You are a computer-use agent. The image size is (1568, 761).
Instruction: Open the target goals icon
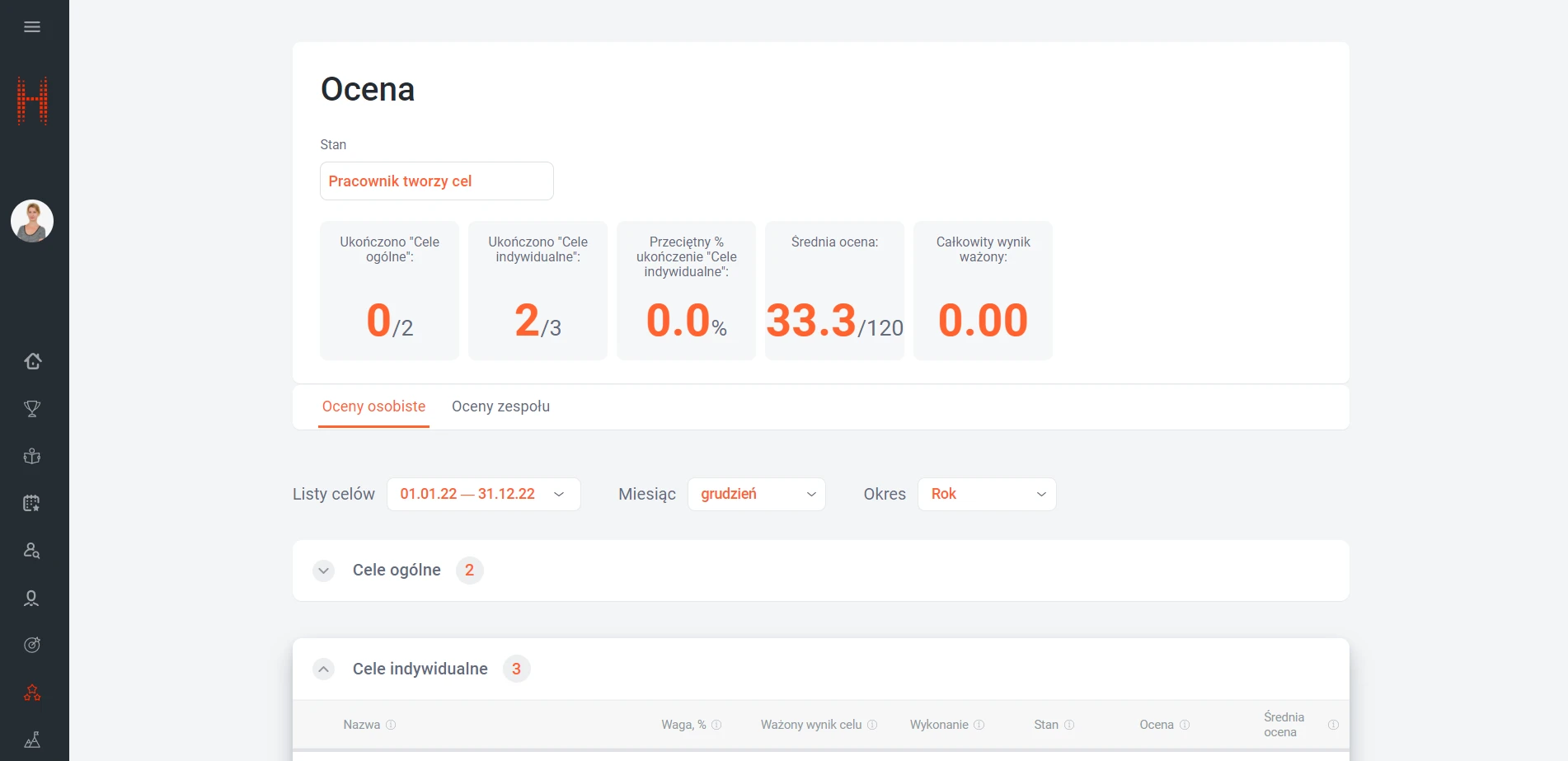click(32, 645)
